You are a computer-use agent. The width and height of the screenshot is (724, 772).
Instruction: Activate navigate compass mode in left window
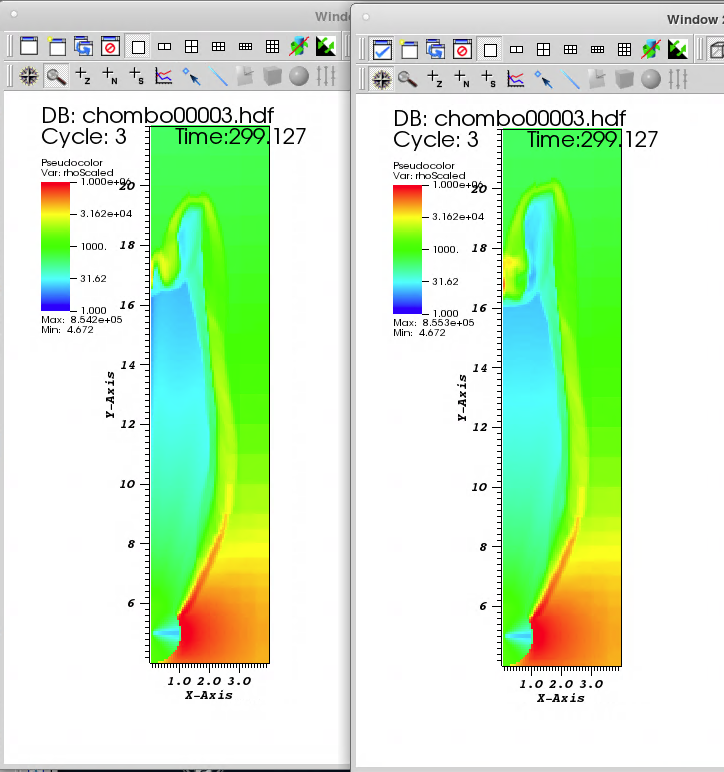(28, 75)
